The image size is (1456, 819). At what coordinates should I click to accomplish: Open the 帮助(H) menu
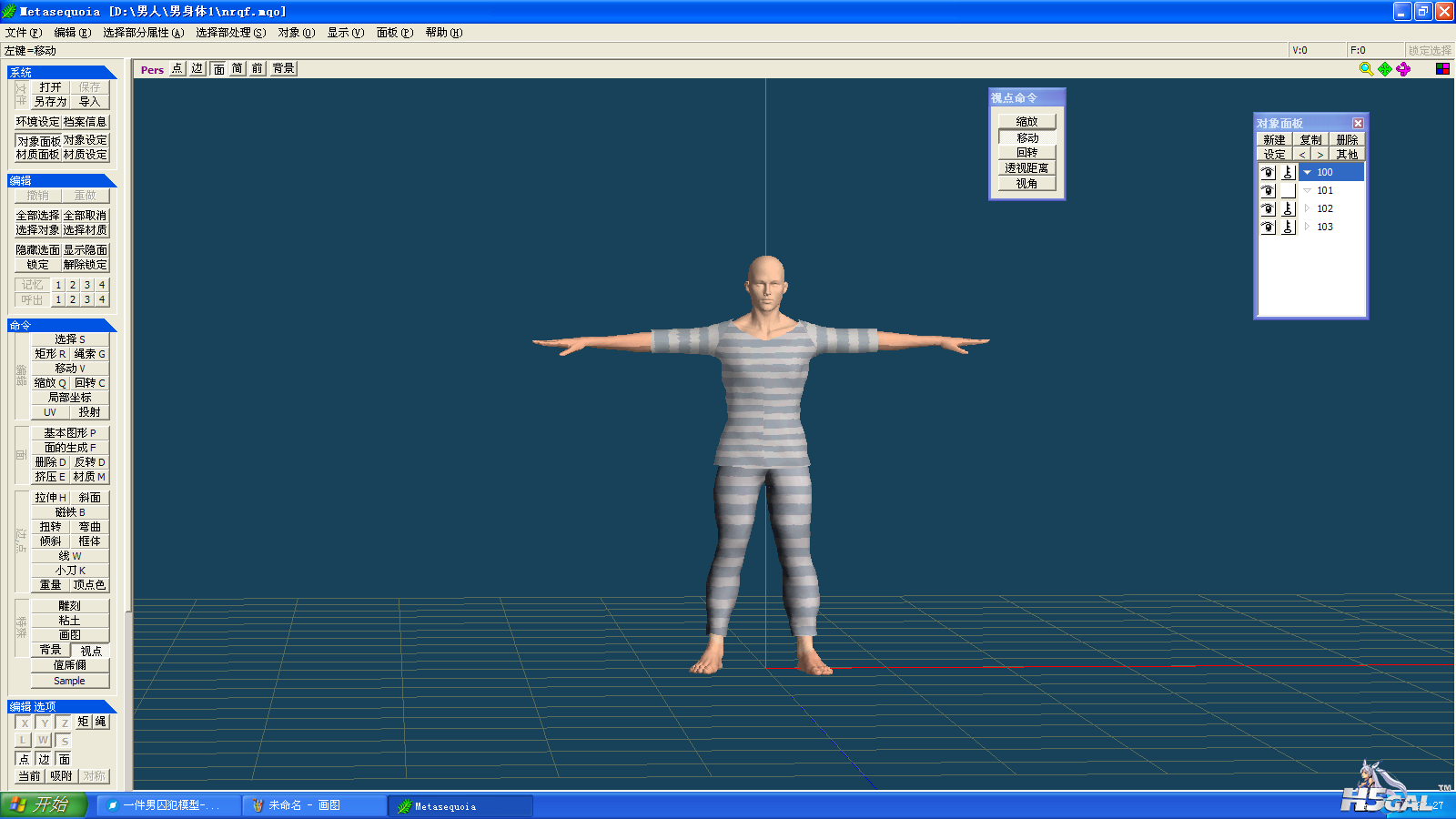coord(444,33)
